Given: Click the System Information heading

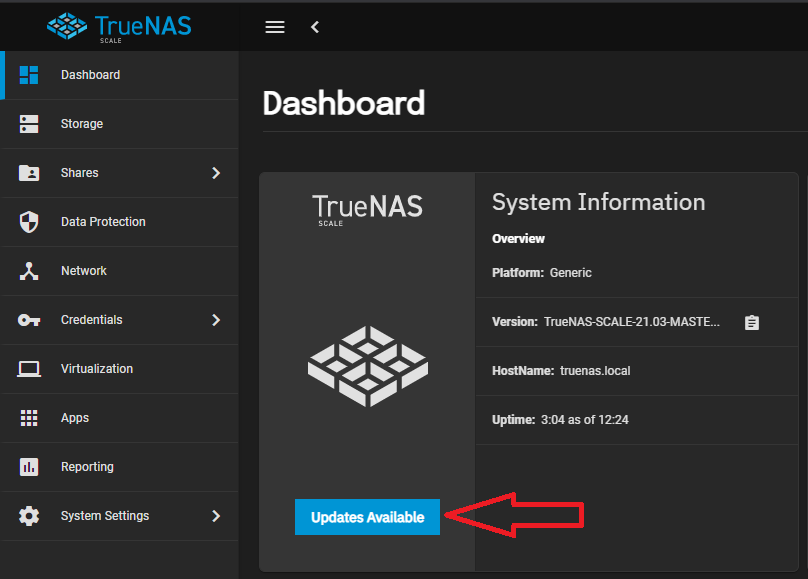Looking at the screenshot, I should pos(598,202).
